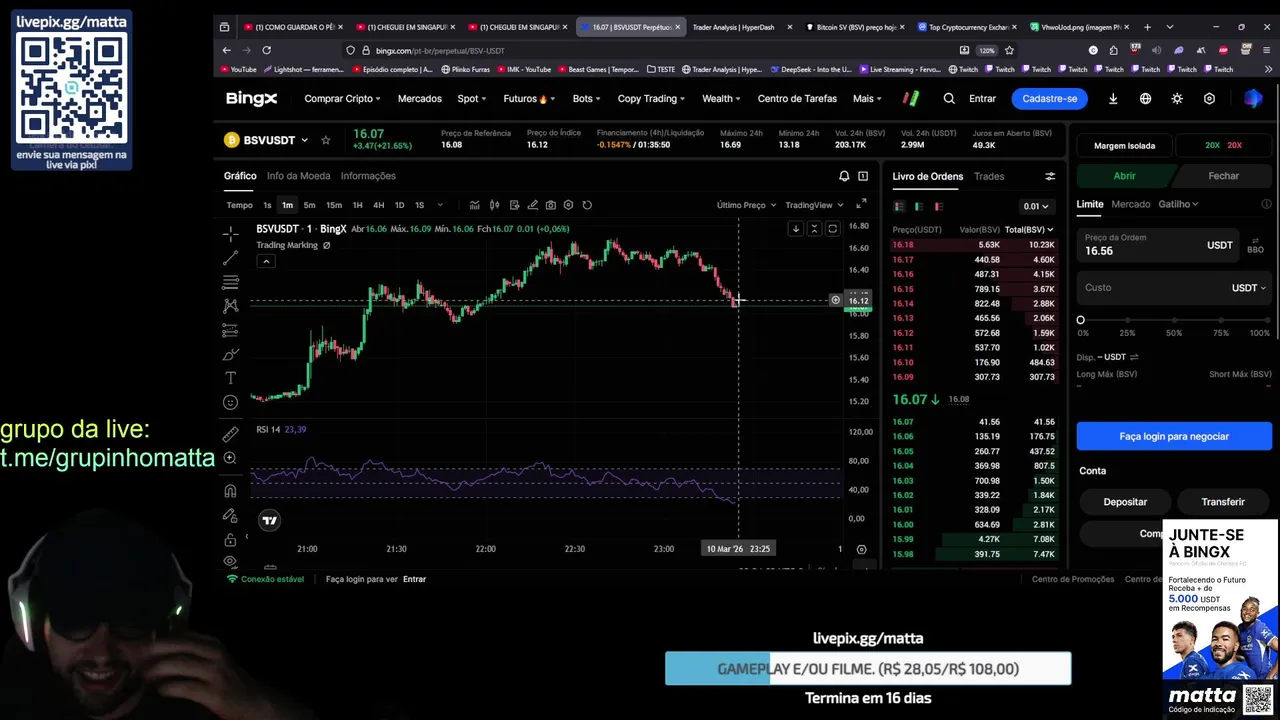Viewport: 1280px width, 720px height.
Task: Add BSVUSDT to favorites star
Action: pos(325,140)
